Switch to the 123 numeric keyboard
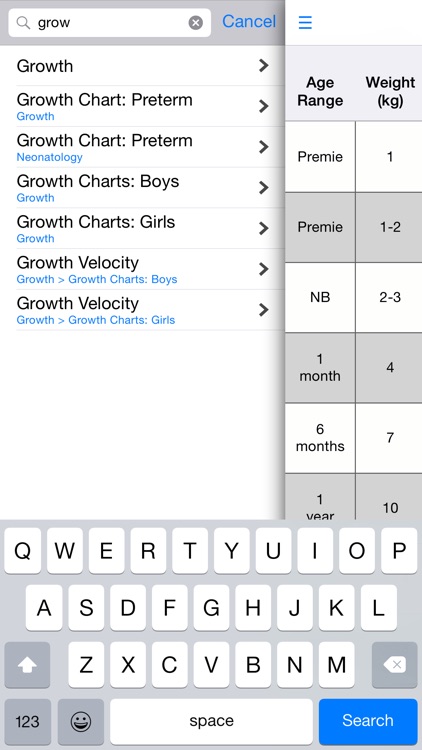Viewport: 422px width, 750px height. tap(27, 722)
